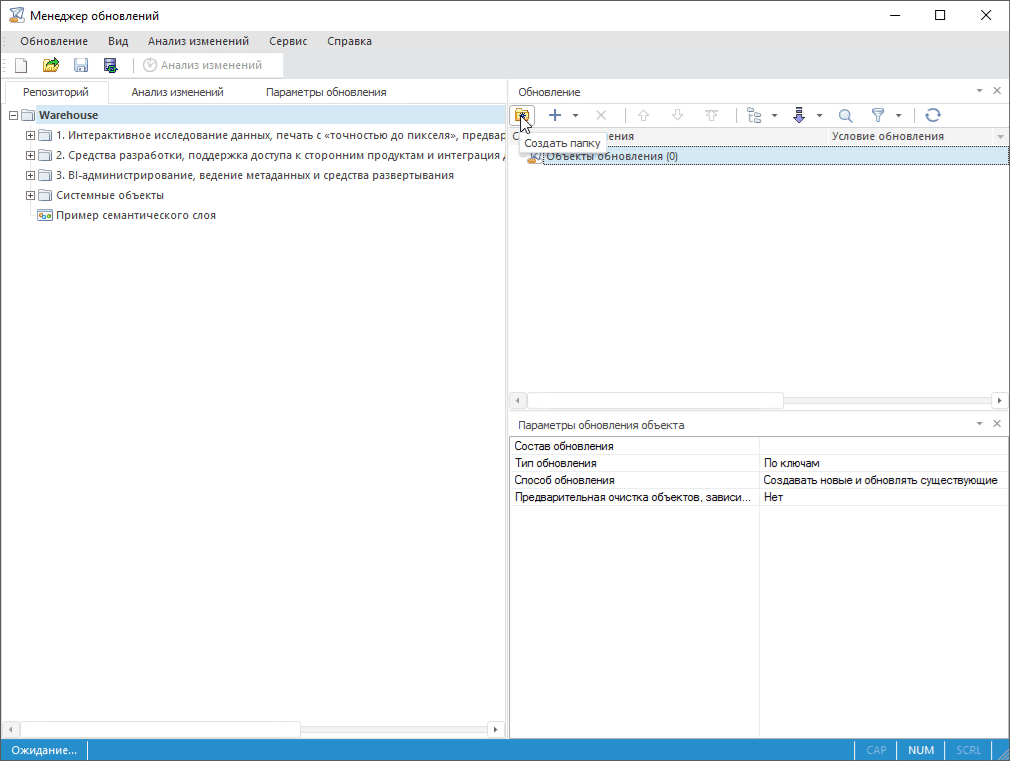Select 'Пример семантического слоя' in the tree
Image resolution: width=1010 pixels, height=761 pixels.
(136, 215)
